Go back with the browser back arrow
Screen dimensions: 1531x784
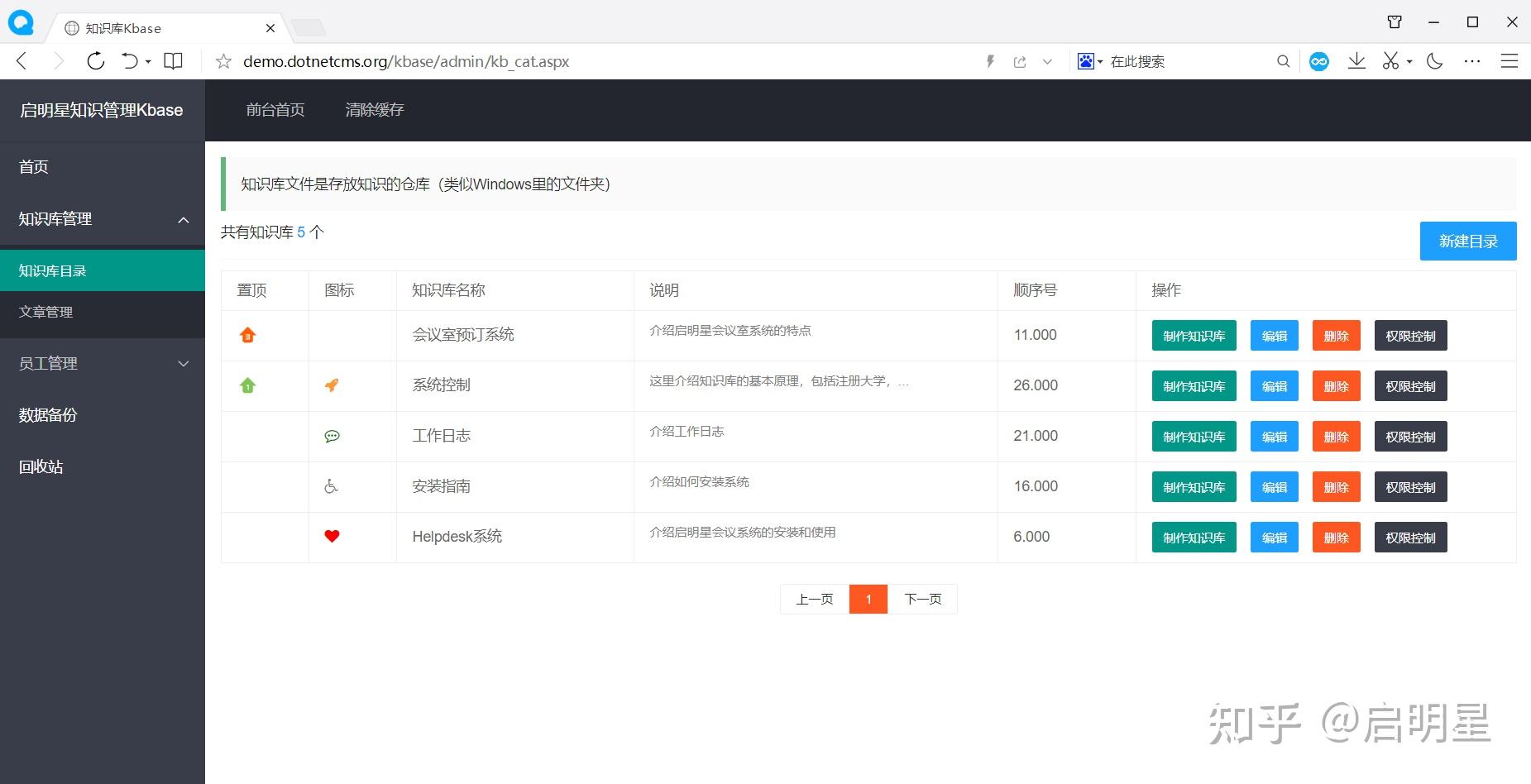point(22,61)
